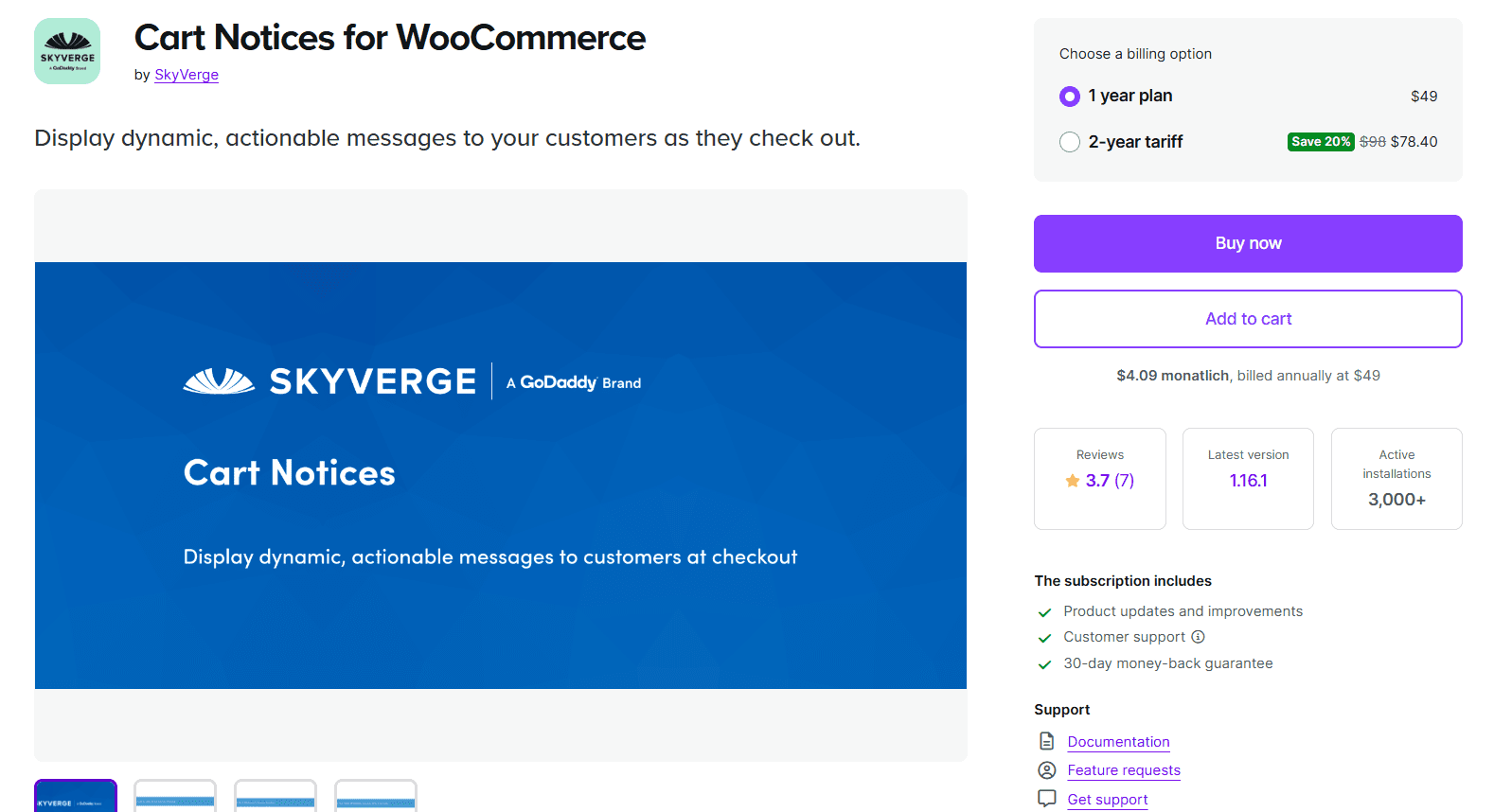Screen dimensions: 1494x812
Task: Click the Get support chat bubble icon
Action: 1046,798
